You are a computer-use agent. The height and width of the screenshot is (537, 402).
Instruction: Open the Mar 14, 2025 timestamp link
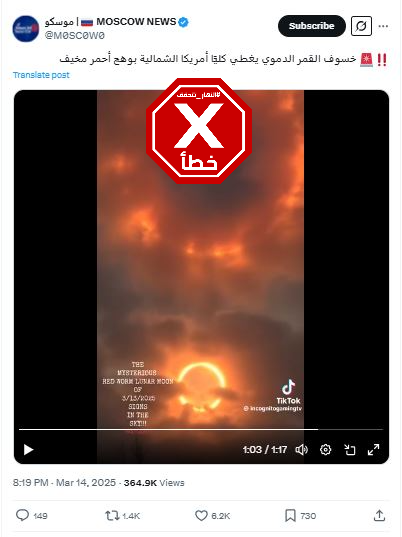pyautogui.click(x=86, y=483)
